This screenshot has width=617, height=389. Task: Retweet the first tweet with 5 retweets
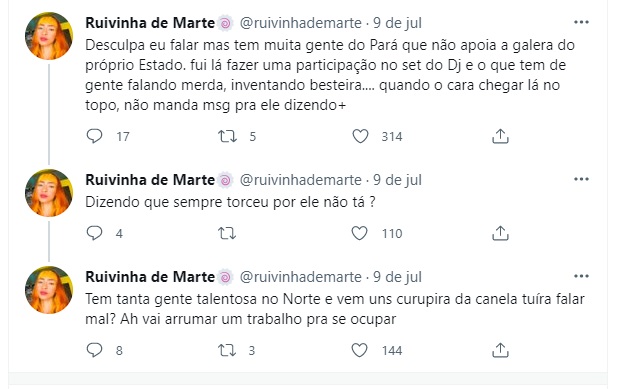227,136
